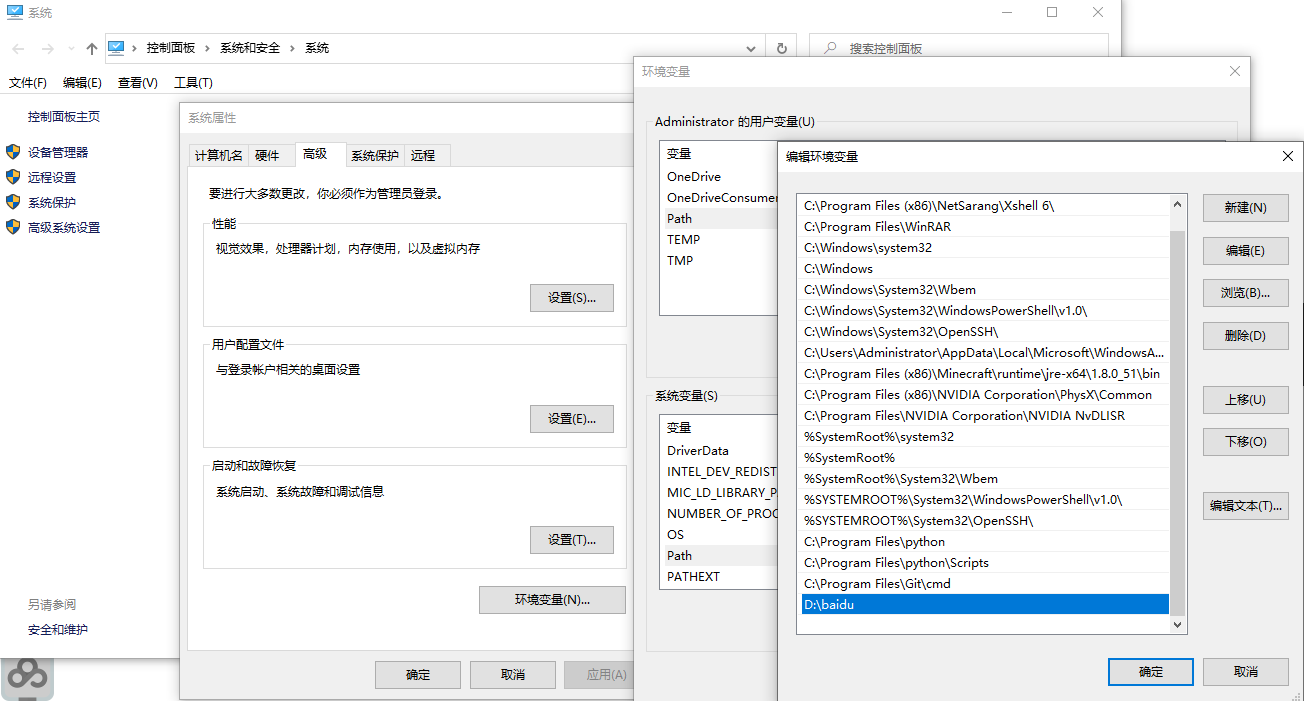Open 远程设置 link
The width and height of the screenshot is (1304, 701).
pyautogui.click(x=52, y=177)
